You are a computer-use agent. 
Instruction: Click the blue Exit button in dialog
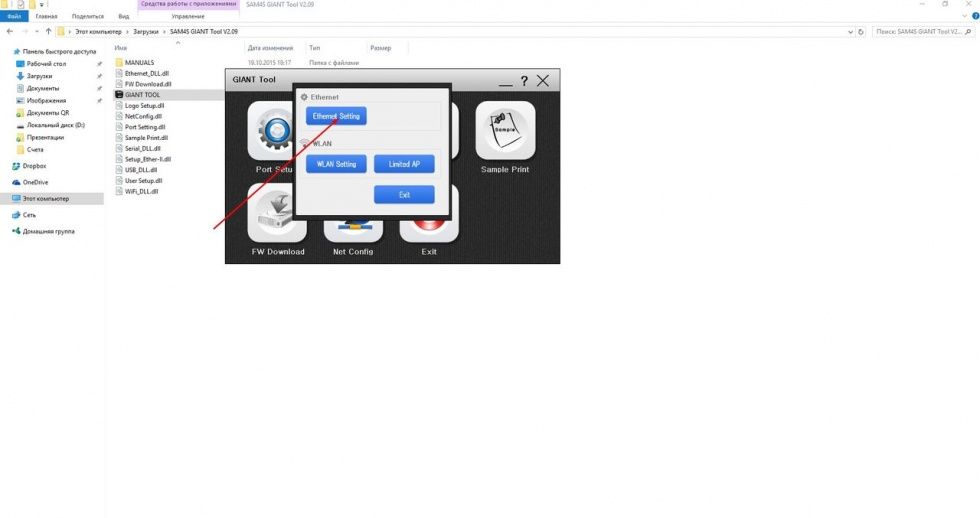(404, 195)
